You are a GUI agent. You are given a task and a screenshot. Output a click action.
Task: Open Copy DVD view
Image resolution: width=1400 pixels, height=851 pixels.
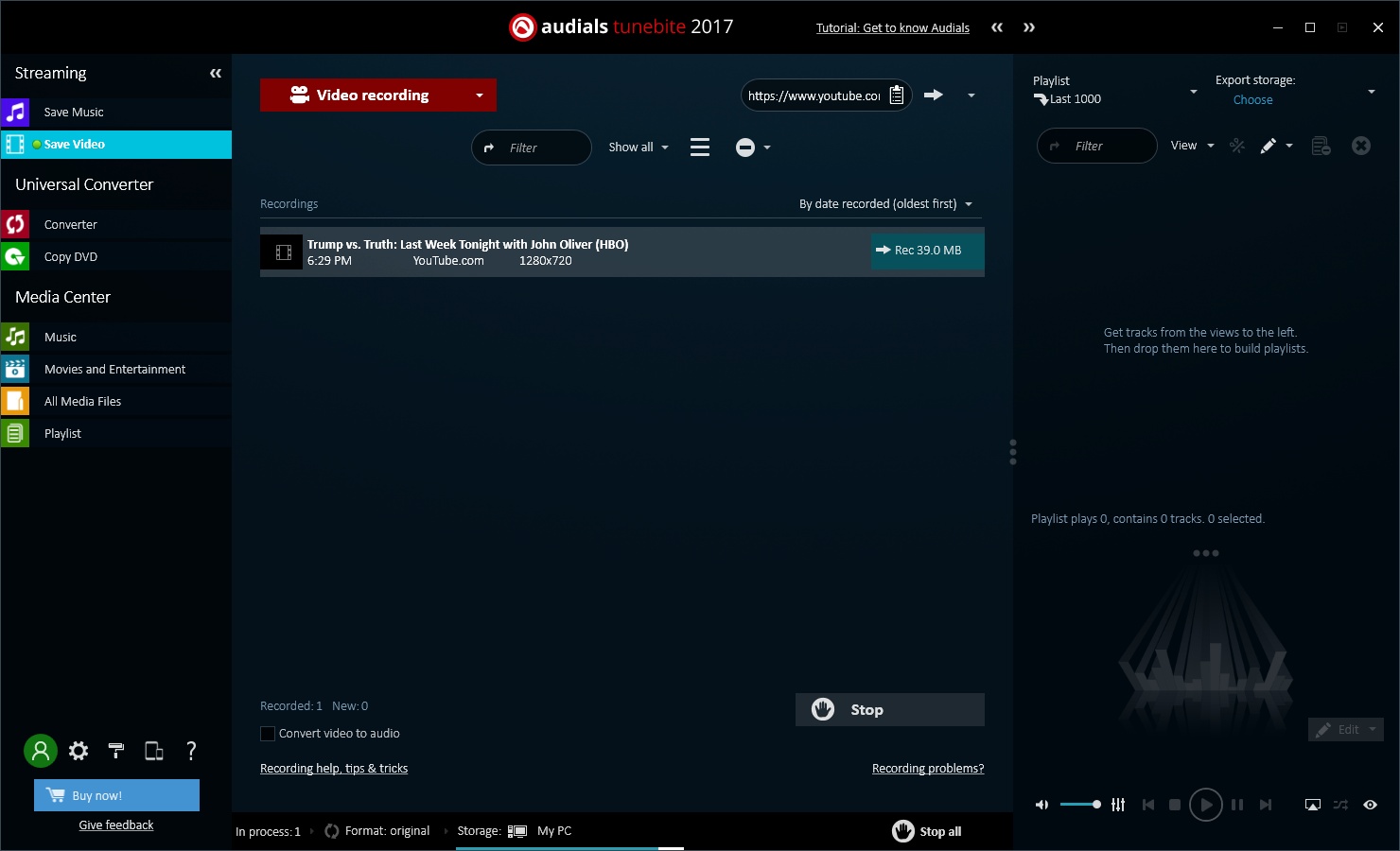tap(115, 256)
